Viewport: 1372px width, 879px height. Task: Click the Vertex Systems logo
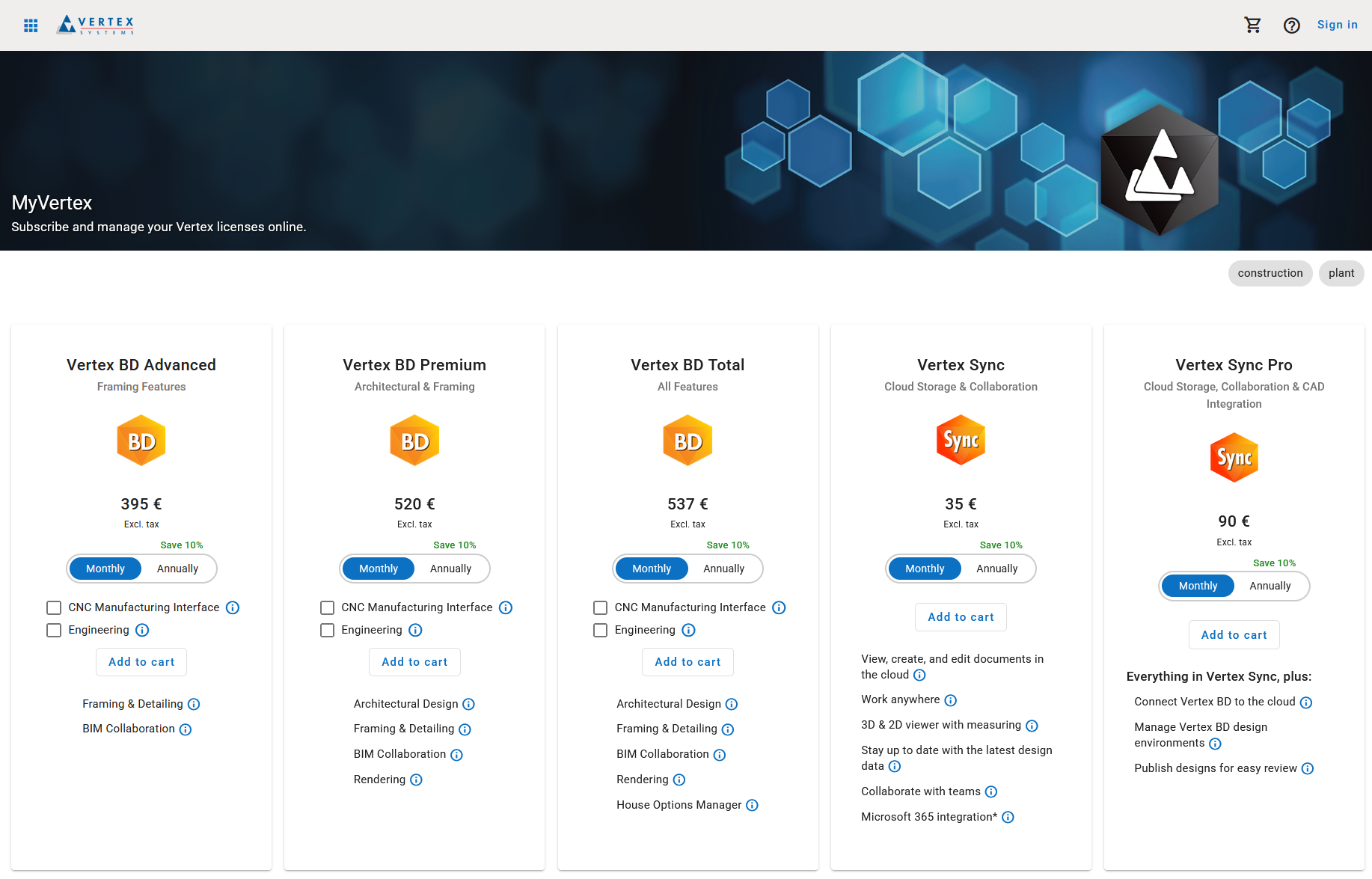(x=96, y=25)
